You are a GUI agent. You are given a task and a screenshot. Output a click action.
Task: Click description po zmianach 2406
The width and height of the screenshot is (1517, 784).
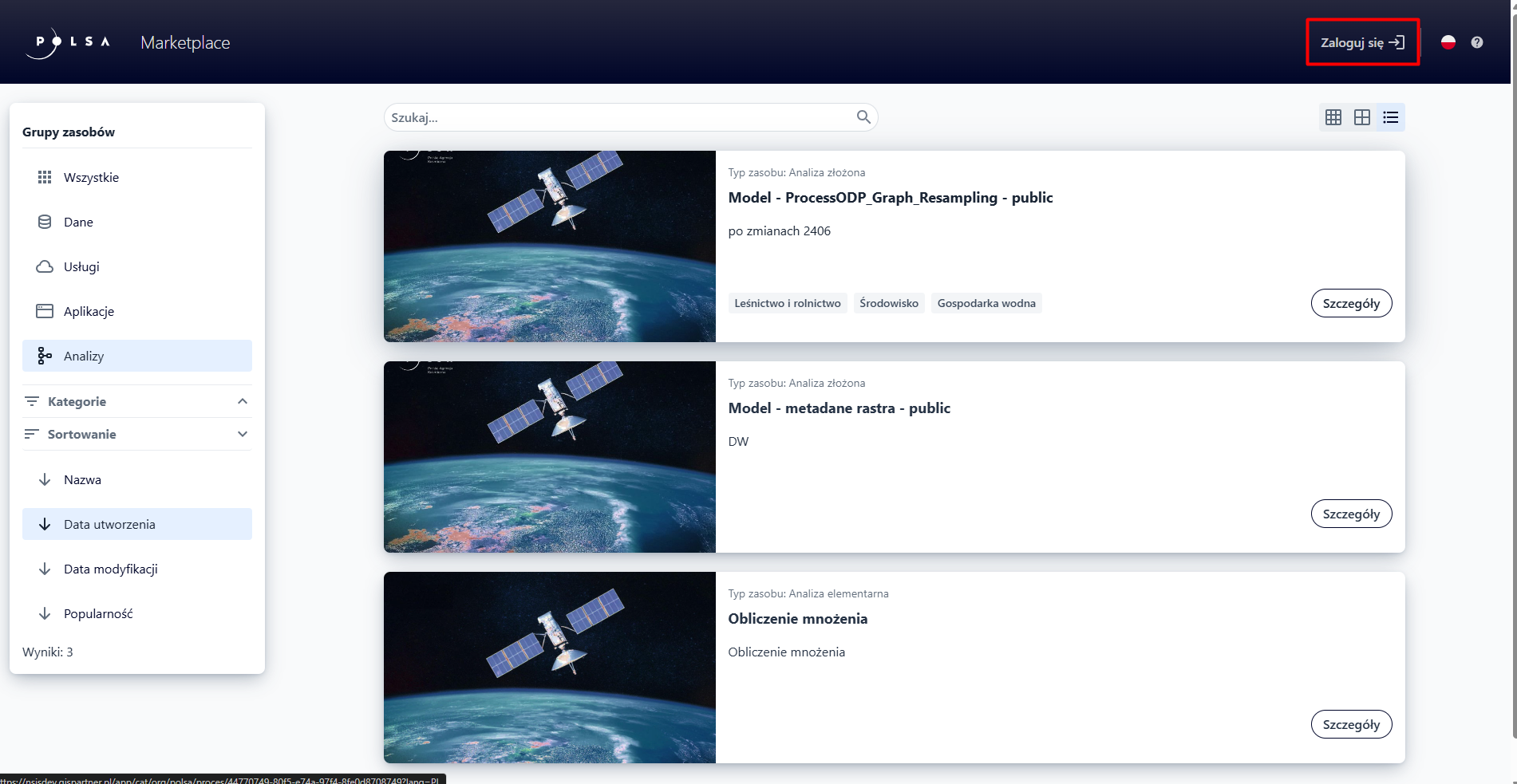780,230
